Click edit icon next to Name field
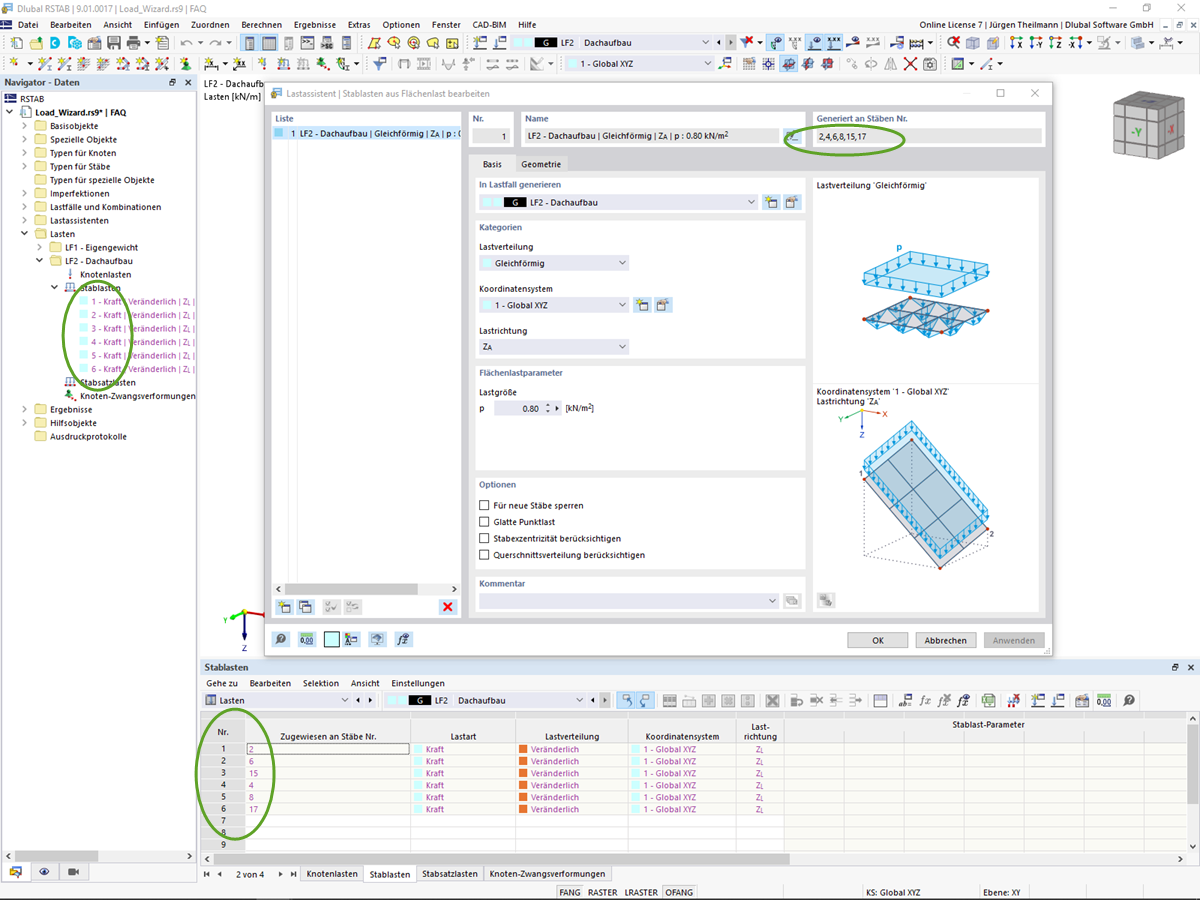This screenshot has height=900, width=1200. click(792, 136)
